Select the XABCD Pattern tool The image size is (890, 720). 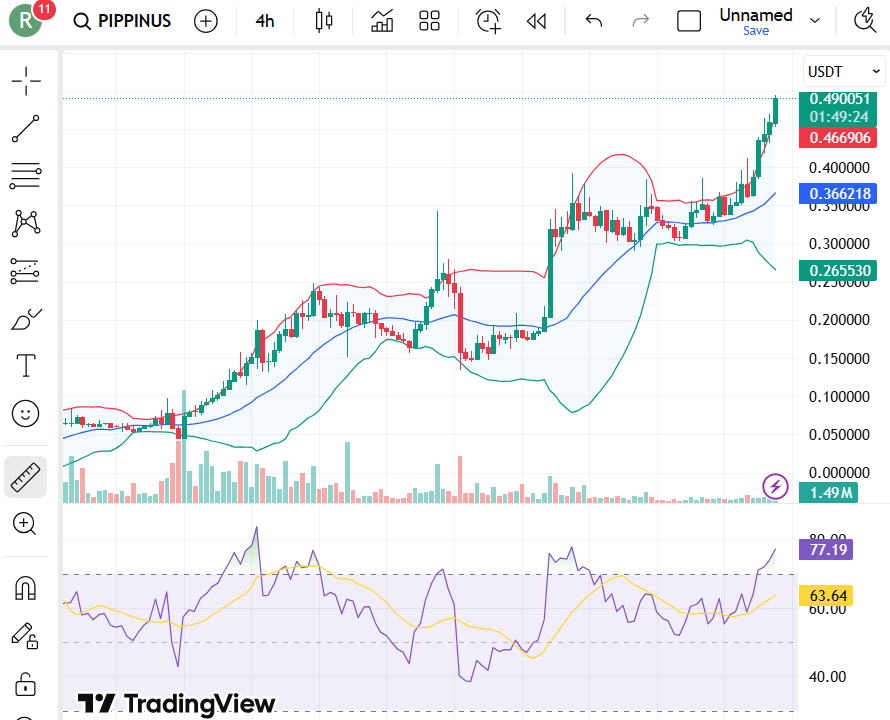click(25, 223)
